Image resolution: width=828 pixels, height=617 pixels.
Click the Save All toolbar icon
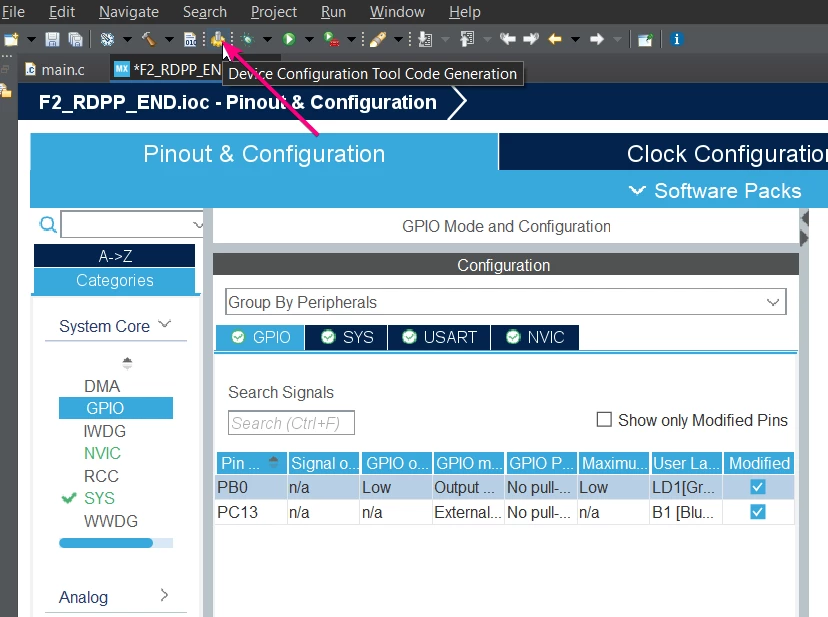click(x=76, y=39)
